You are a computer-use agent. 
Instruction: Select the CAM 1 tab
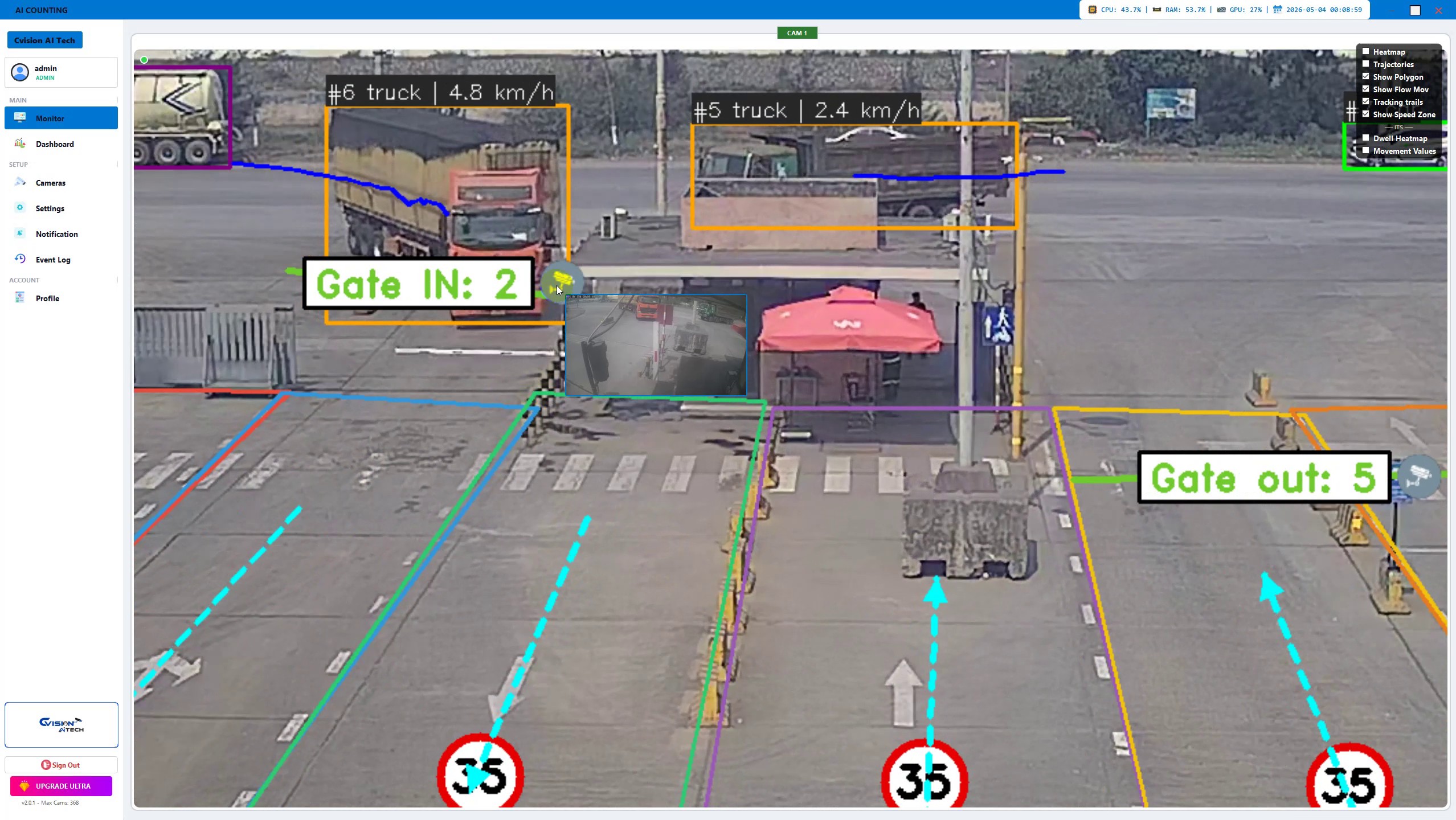click(x=797, y=33)
